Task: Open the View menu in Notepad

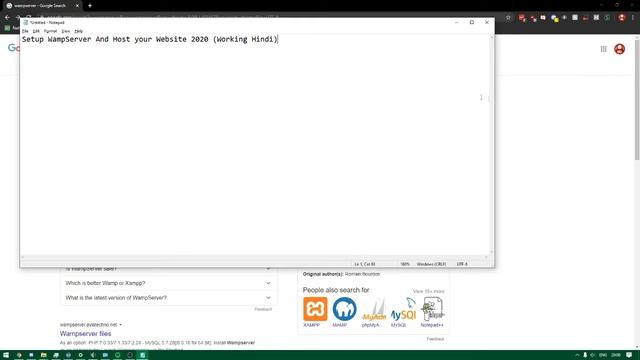Action: point(66,31)
